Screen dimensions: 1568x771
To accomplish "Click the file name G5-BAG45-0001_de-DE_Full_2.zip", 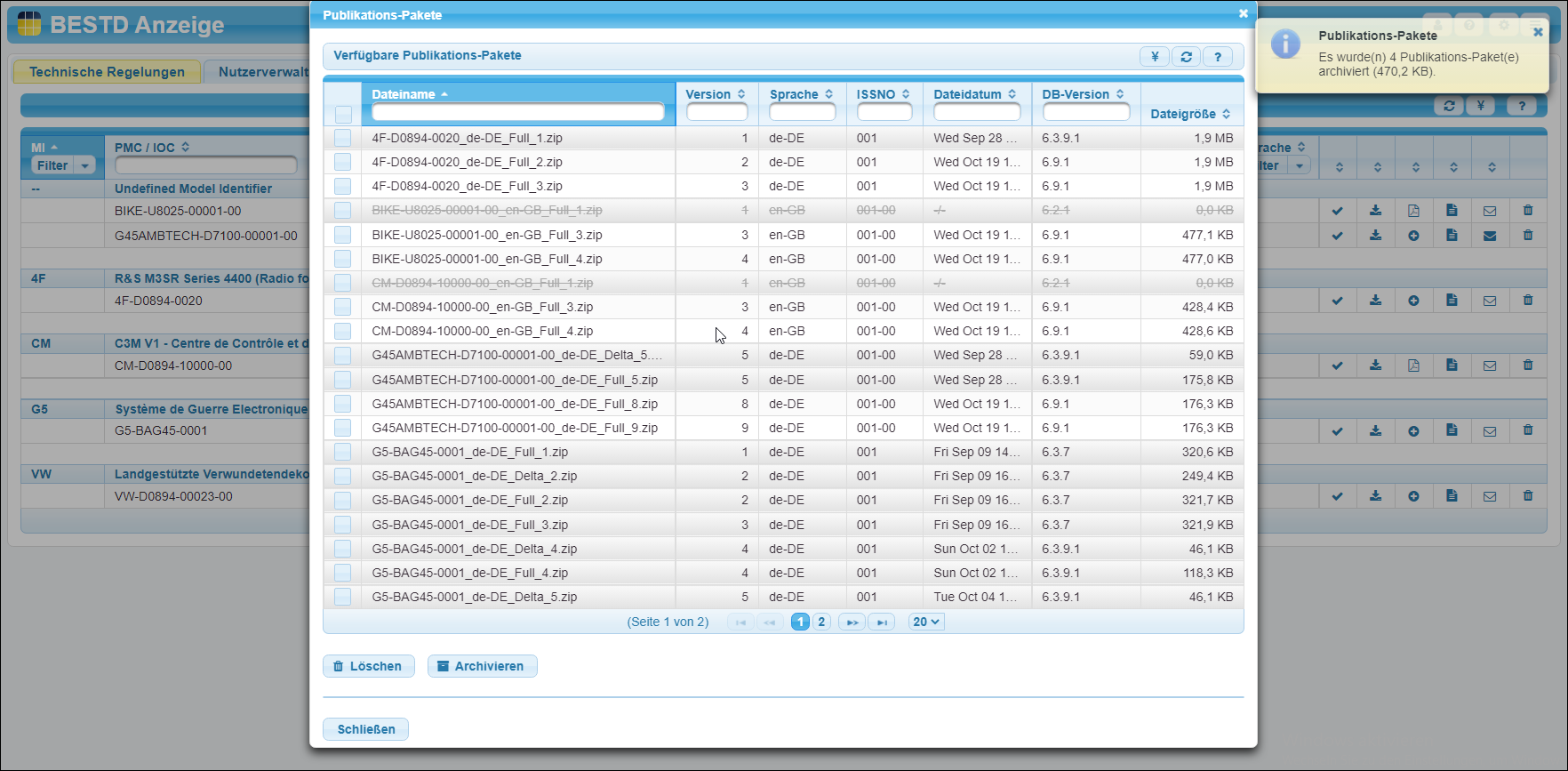I will 469,500.
